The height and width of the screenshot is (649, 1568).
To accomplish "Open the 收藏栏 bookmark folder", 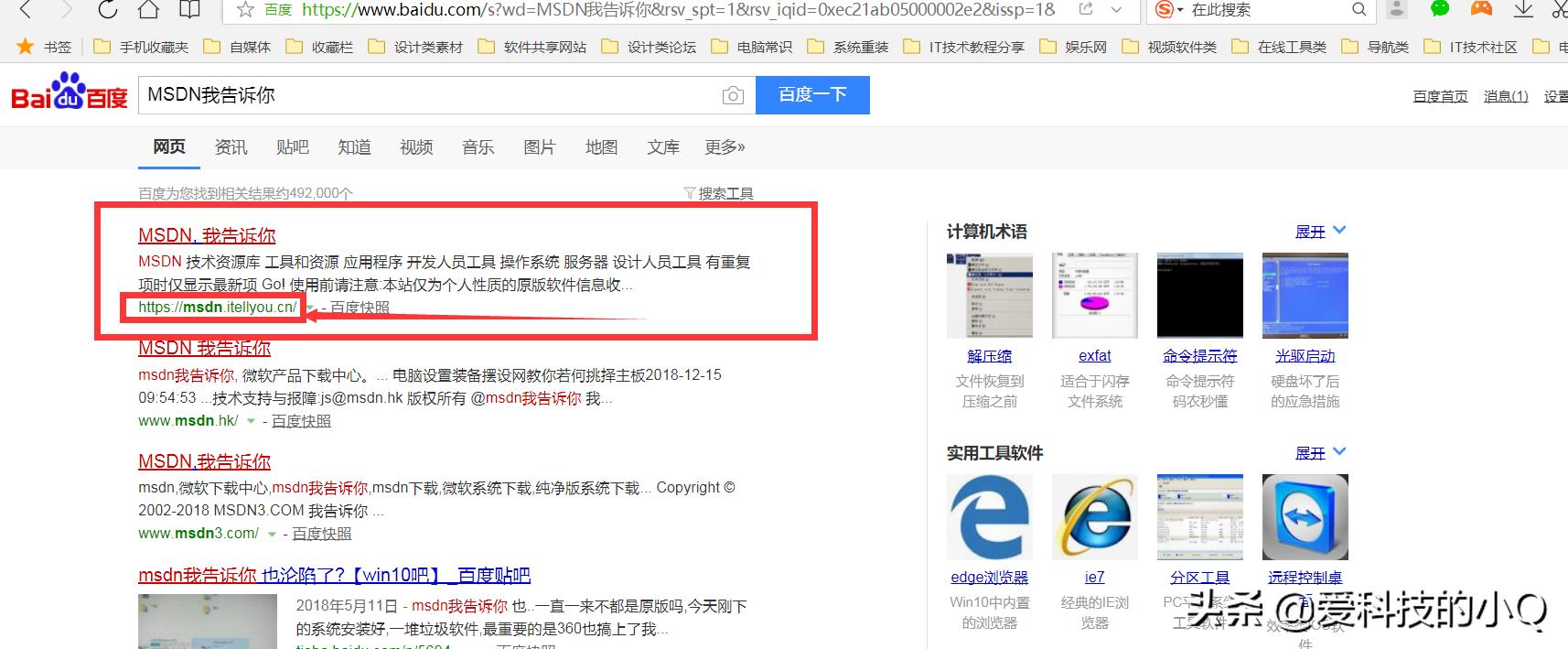I will tap(319, 47).
